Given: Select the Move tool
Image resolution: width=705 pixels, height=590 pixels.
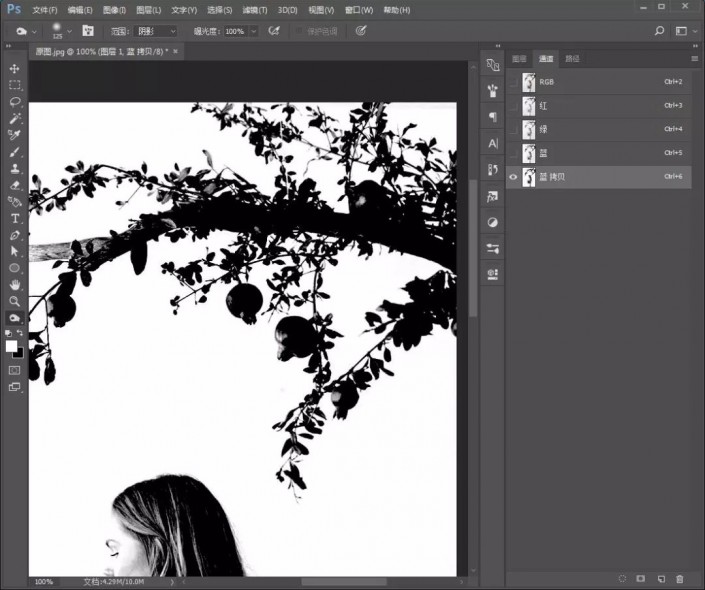Looking at the screenshot, I should [x=15, y=68].
